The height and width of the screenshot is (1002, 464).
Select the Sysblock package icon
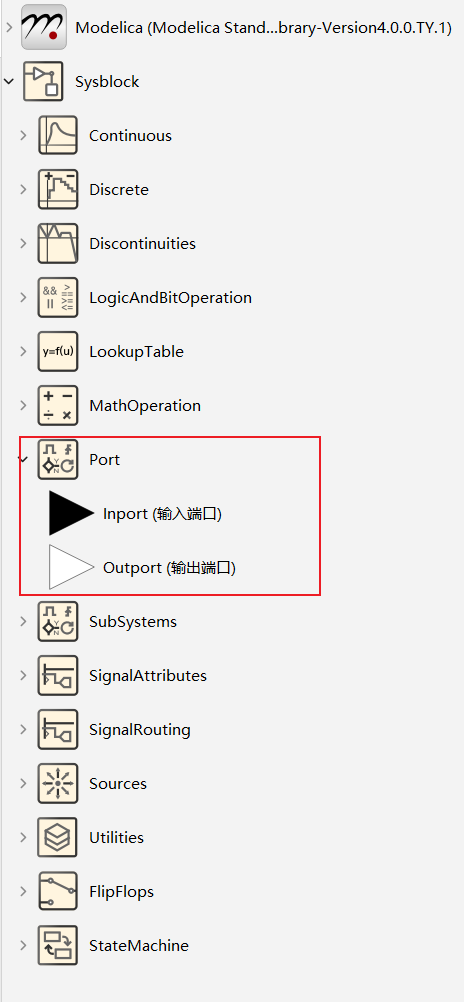[43, 81]
